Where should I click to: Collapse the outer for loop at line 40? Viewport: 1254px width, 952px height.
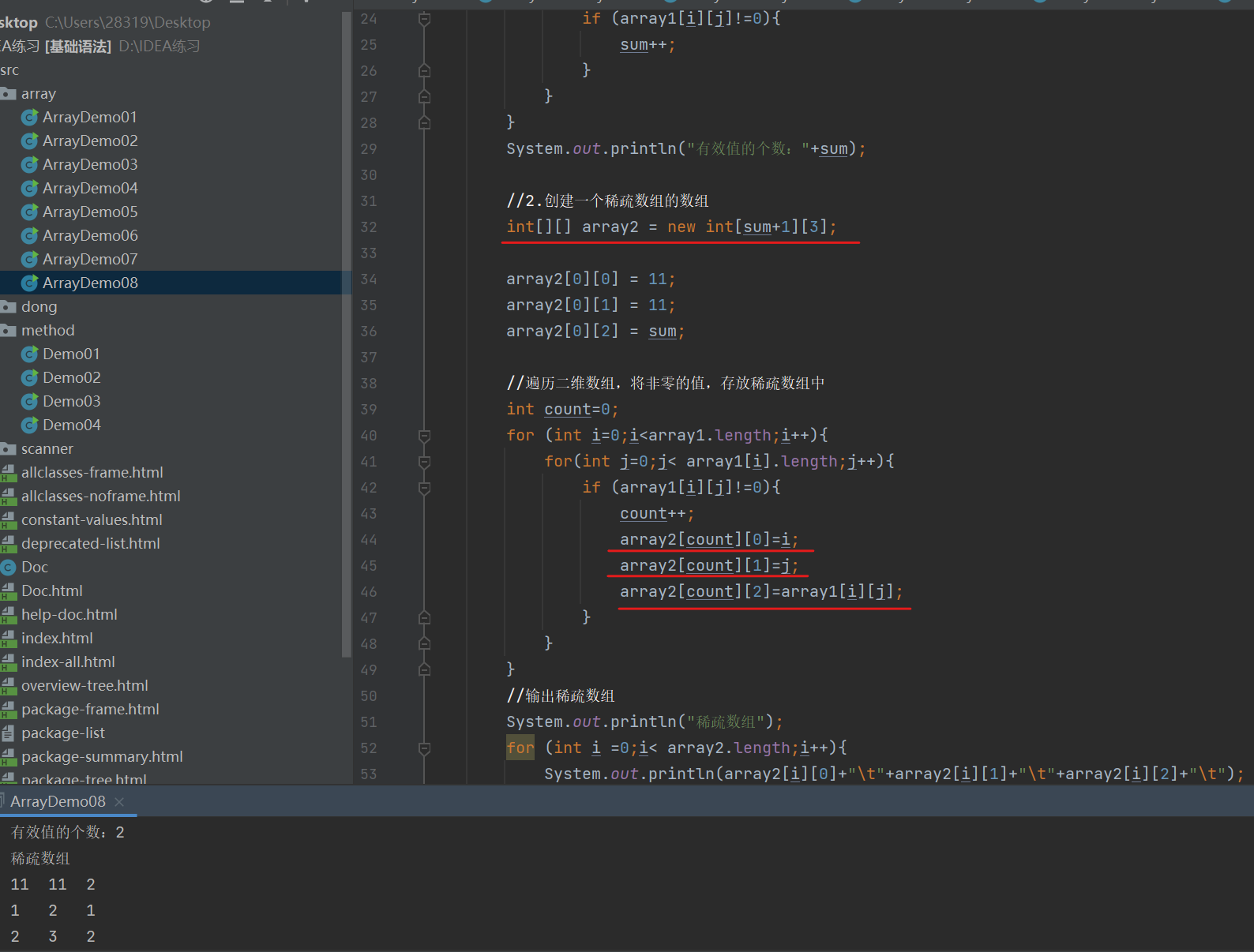424,436
